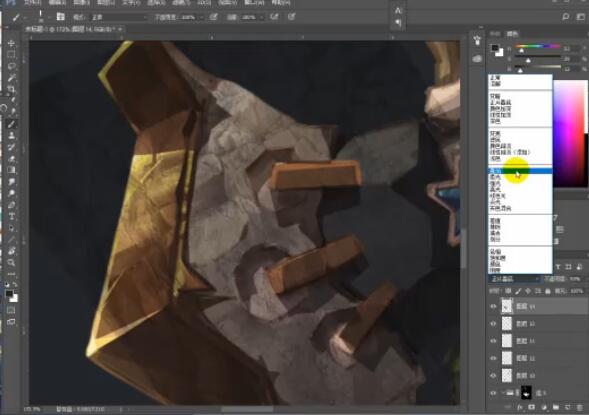Image resolution: width=589 pixels, height=415 pixels.
Task: Close the document tab
Action: 120,29
